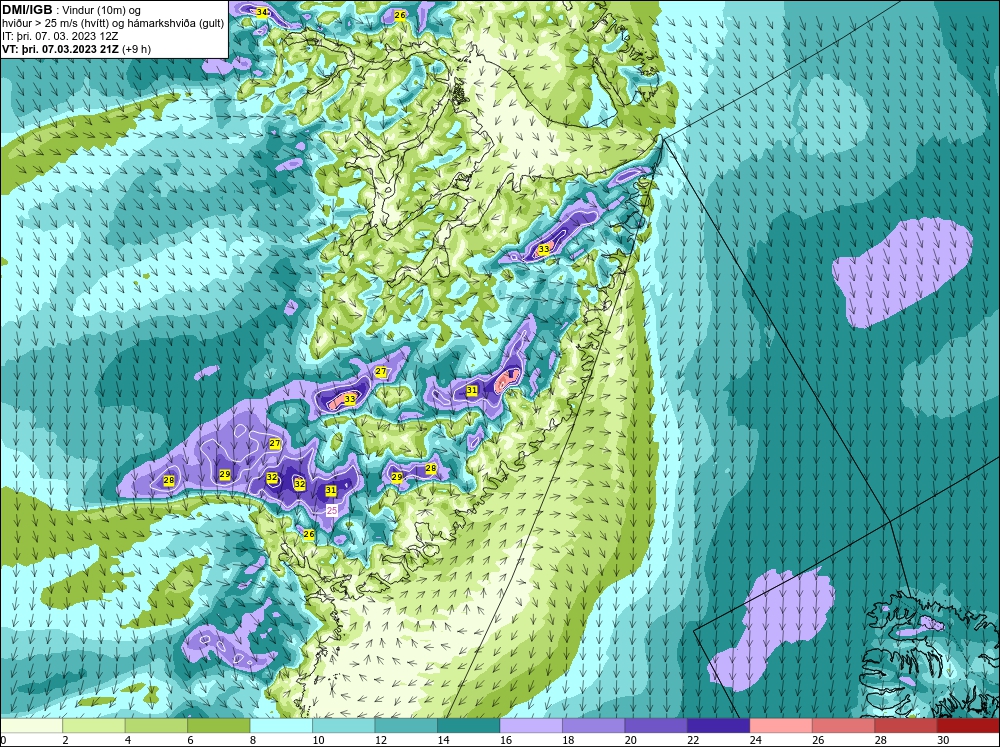Pick the palest 0–2 m/s legend swatch
This screenshot has width=1000, height=747.
click(x=31, y=726)
